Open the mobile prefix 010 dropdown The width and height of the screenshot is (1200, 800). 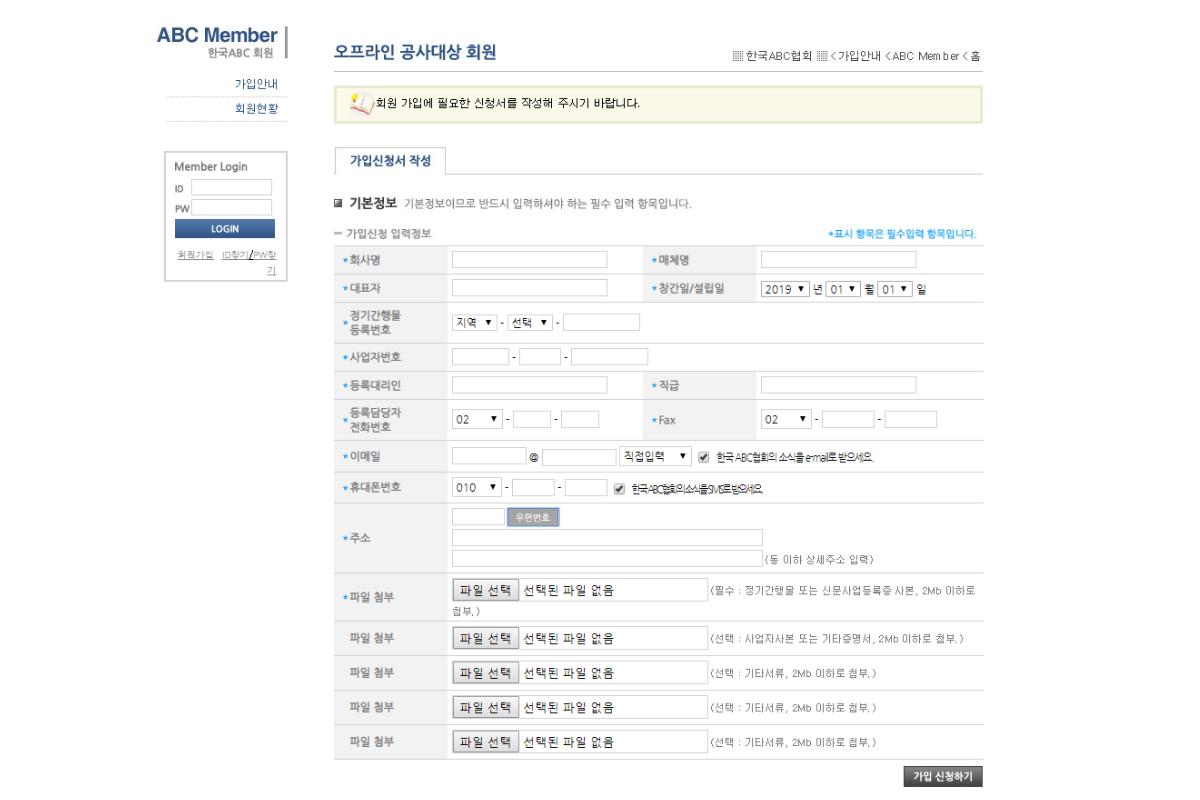point(477,488)
